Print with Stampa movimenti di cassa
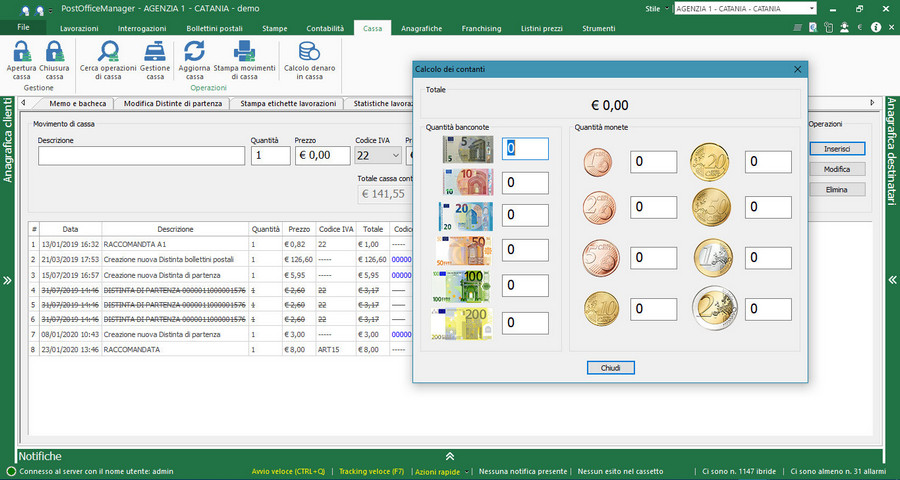This screenshot has width=900, height=480. click(x=245, y=51)
